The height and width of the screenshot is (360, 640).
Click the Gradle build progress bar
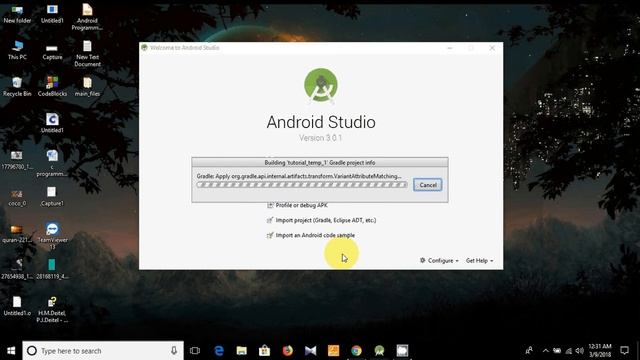click(x=302, y=185)
